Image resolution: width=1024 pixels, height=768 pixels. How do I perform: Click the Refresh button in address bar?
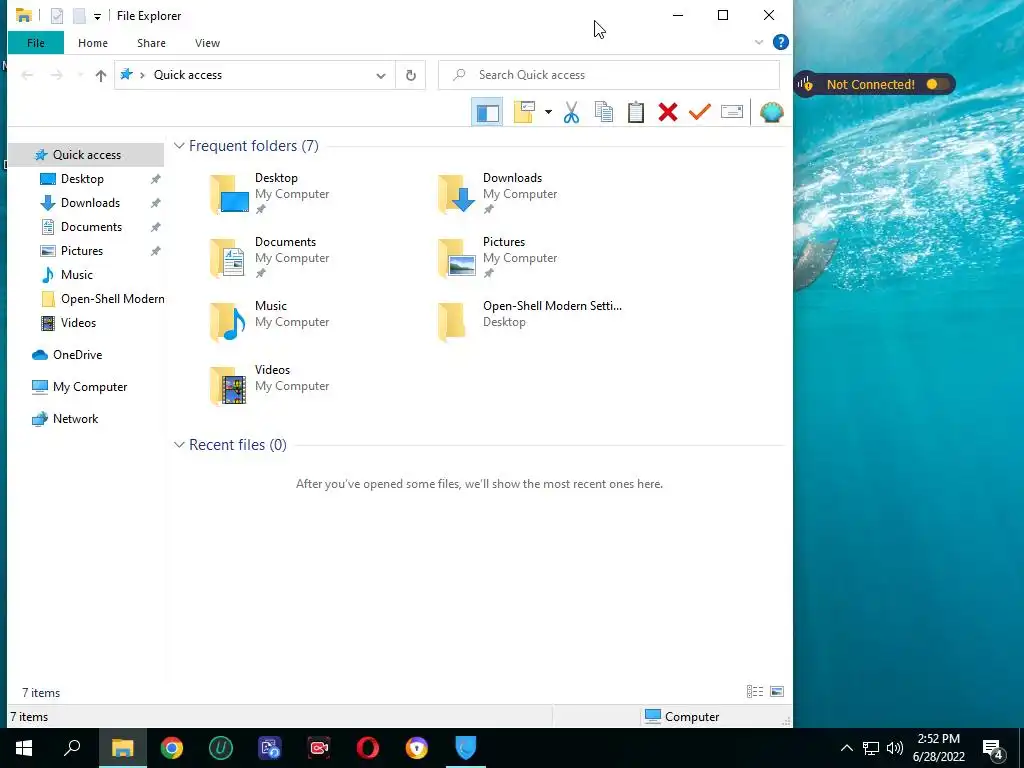[411, 75]
